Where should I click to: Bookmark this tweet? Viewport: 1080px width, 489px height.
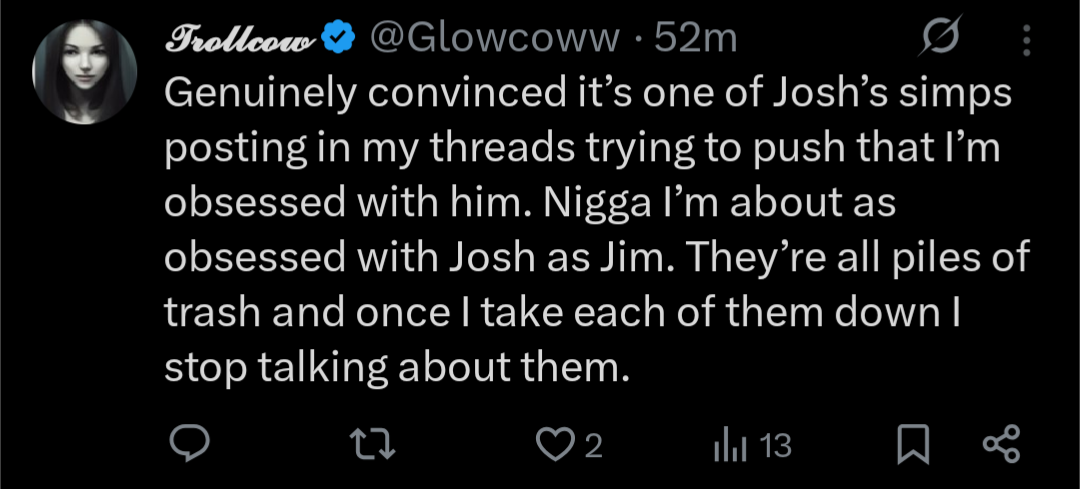tap(911, 445)
